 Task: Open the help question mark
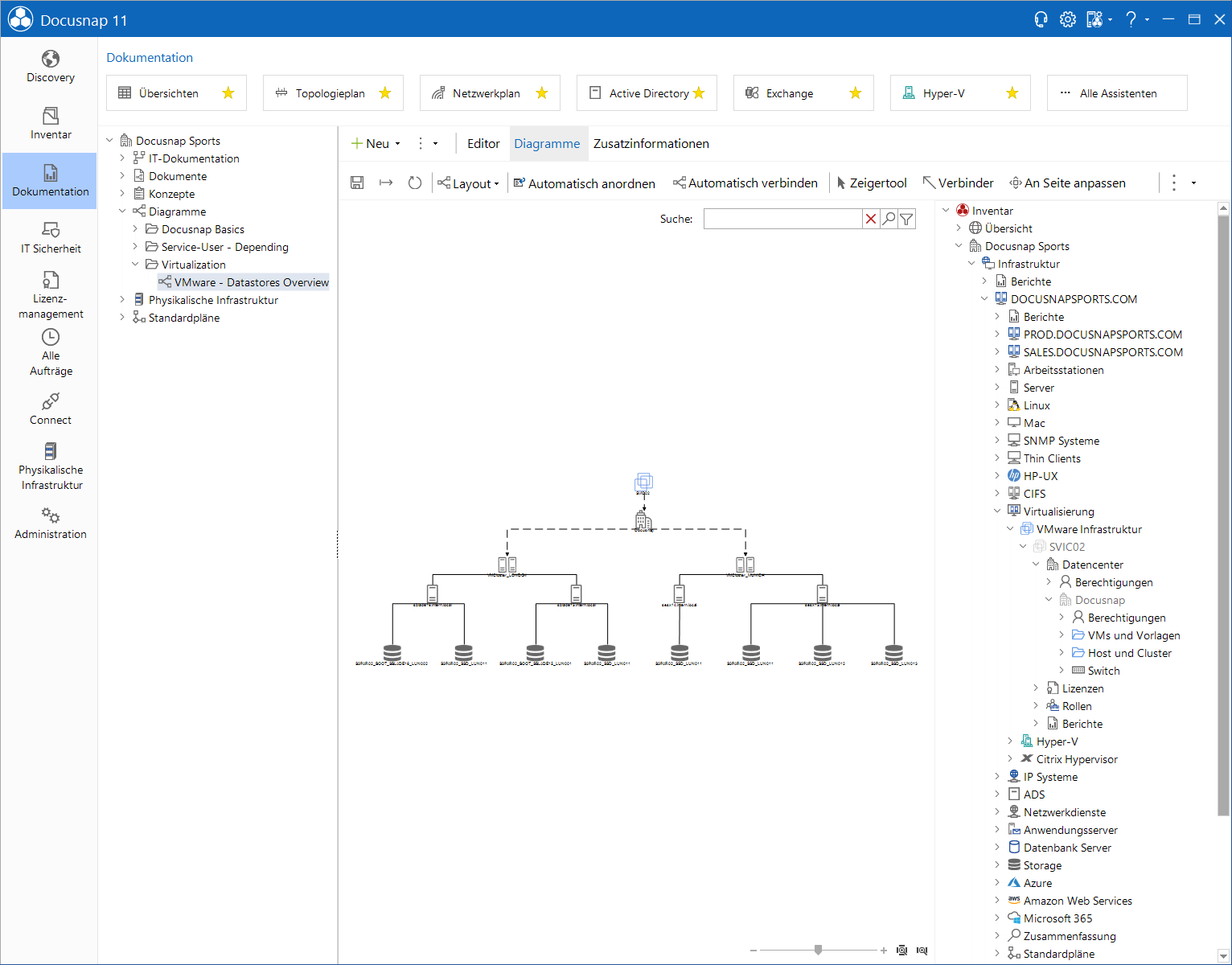(1131, 19)
